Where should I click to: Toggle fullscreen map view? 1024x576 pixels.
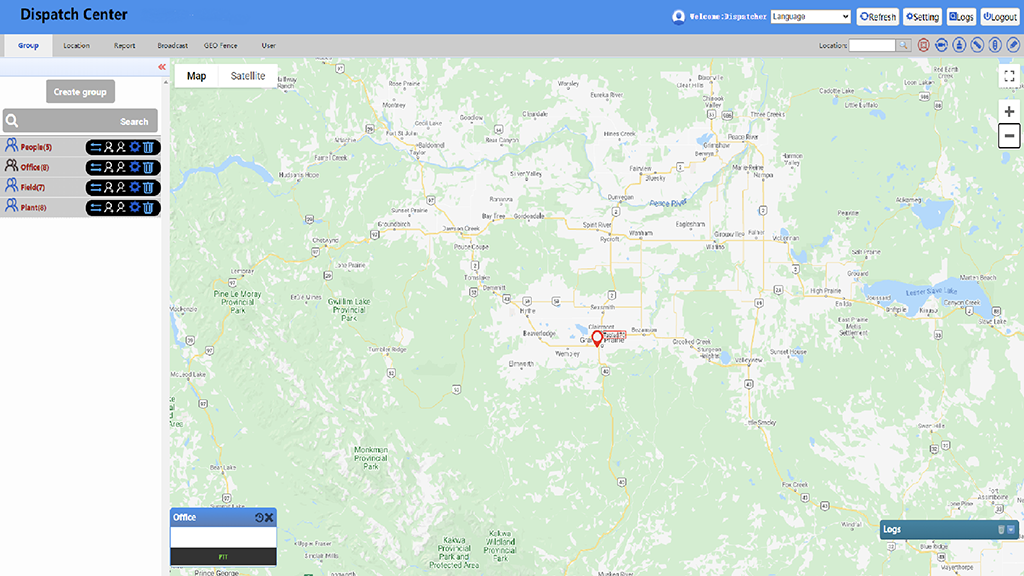1009,76
